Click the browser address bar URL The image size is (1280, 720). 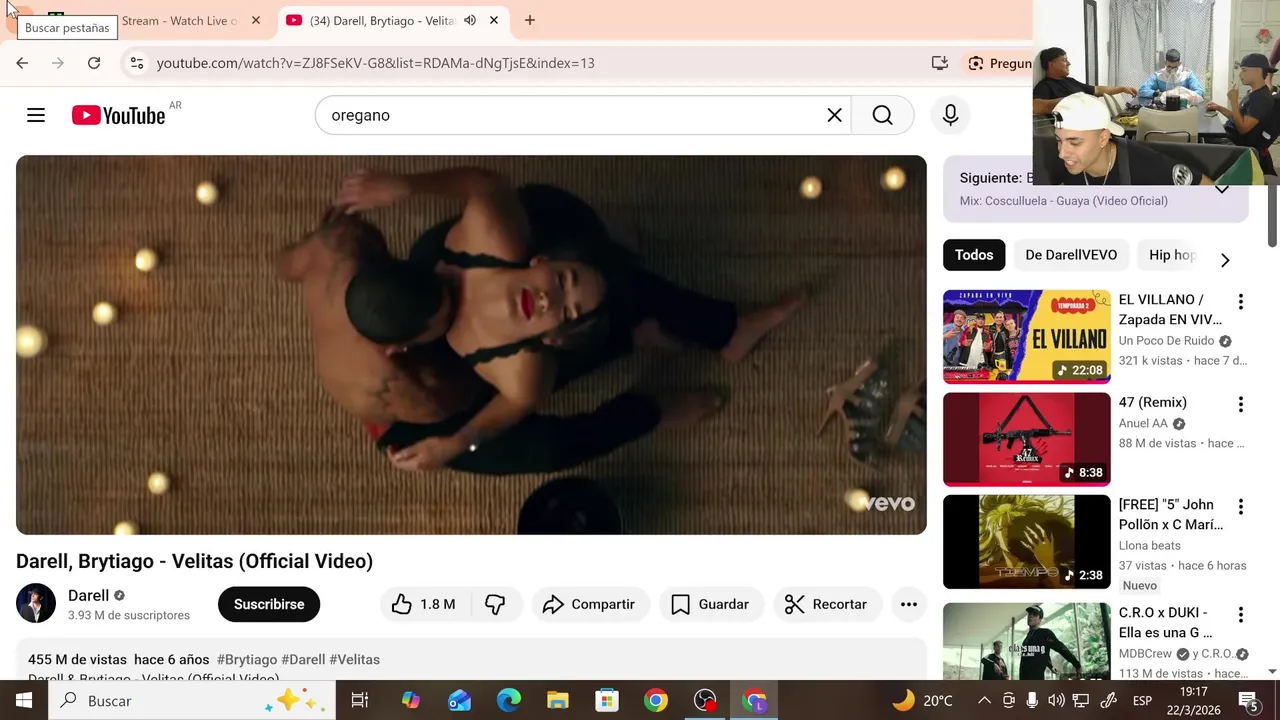click(x=376, y=63)
